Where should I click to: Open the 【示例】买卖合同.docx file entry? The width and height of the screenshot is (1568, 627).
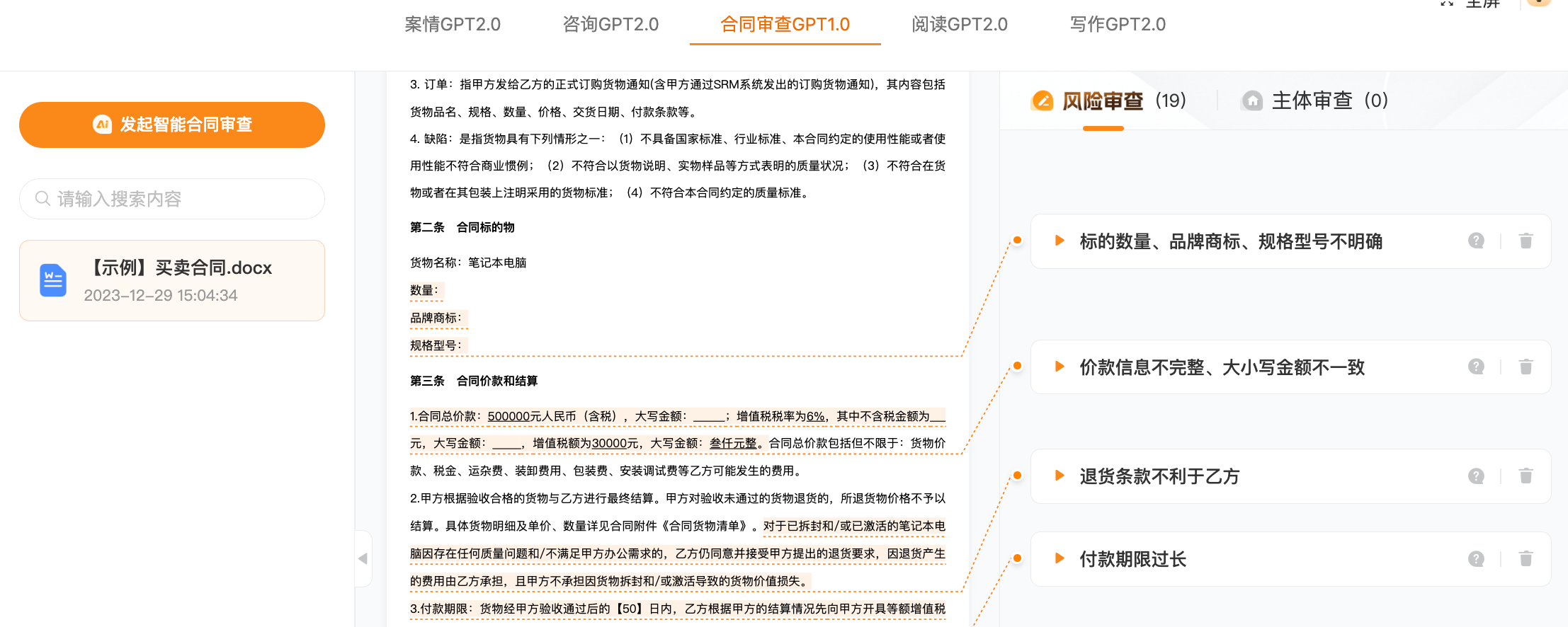[x=172, y=281]
